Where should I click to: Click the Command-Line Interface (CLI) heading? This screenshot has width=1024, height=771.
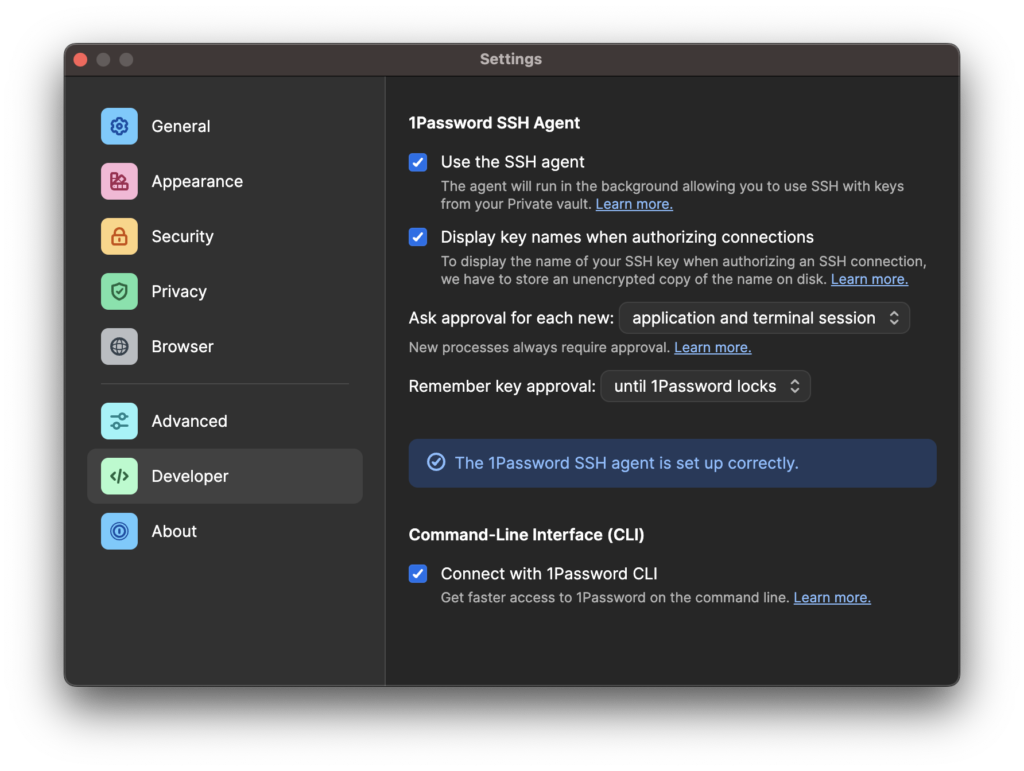[526, 535]
